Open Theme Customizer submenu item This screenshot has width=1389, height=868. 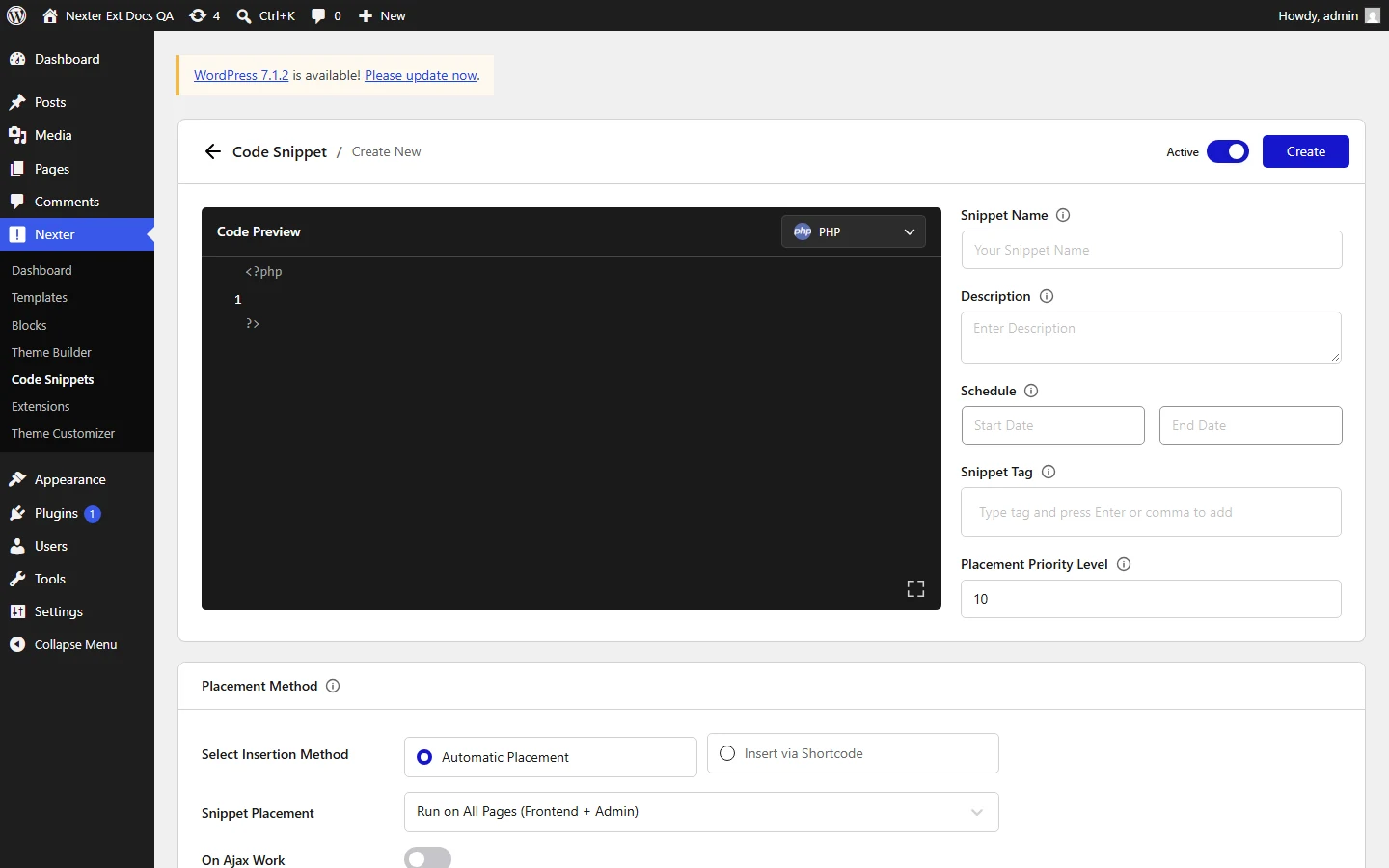(63, 433)
